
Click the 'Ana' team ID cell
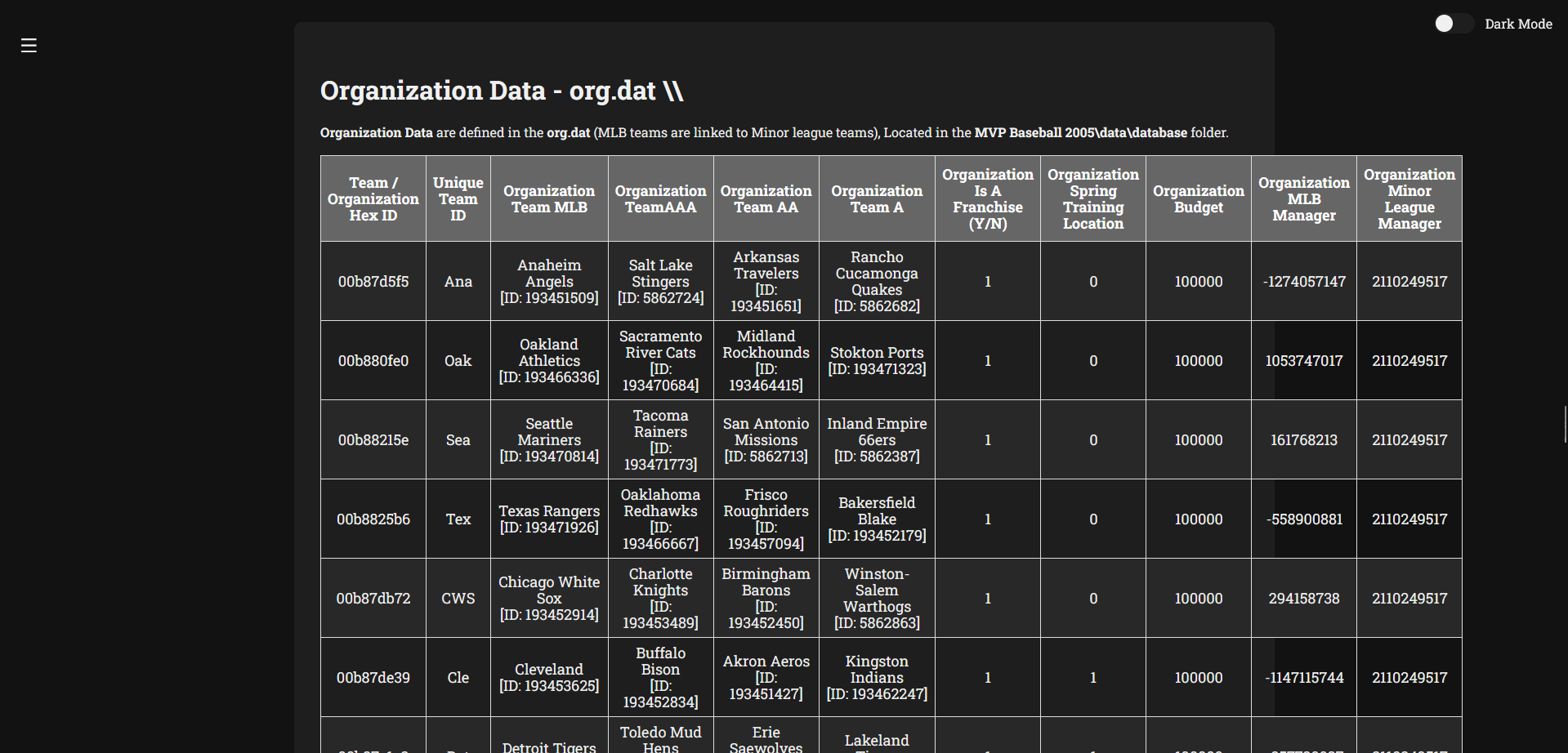(458, 282)
